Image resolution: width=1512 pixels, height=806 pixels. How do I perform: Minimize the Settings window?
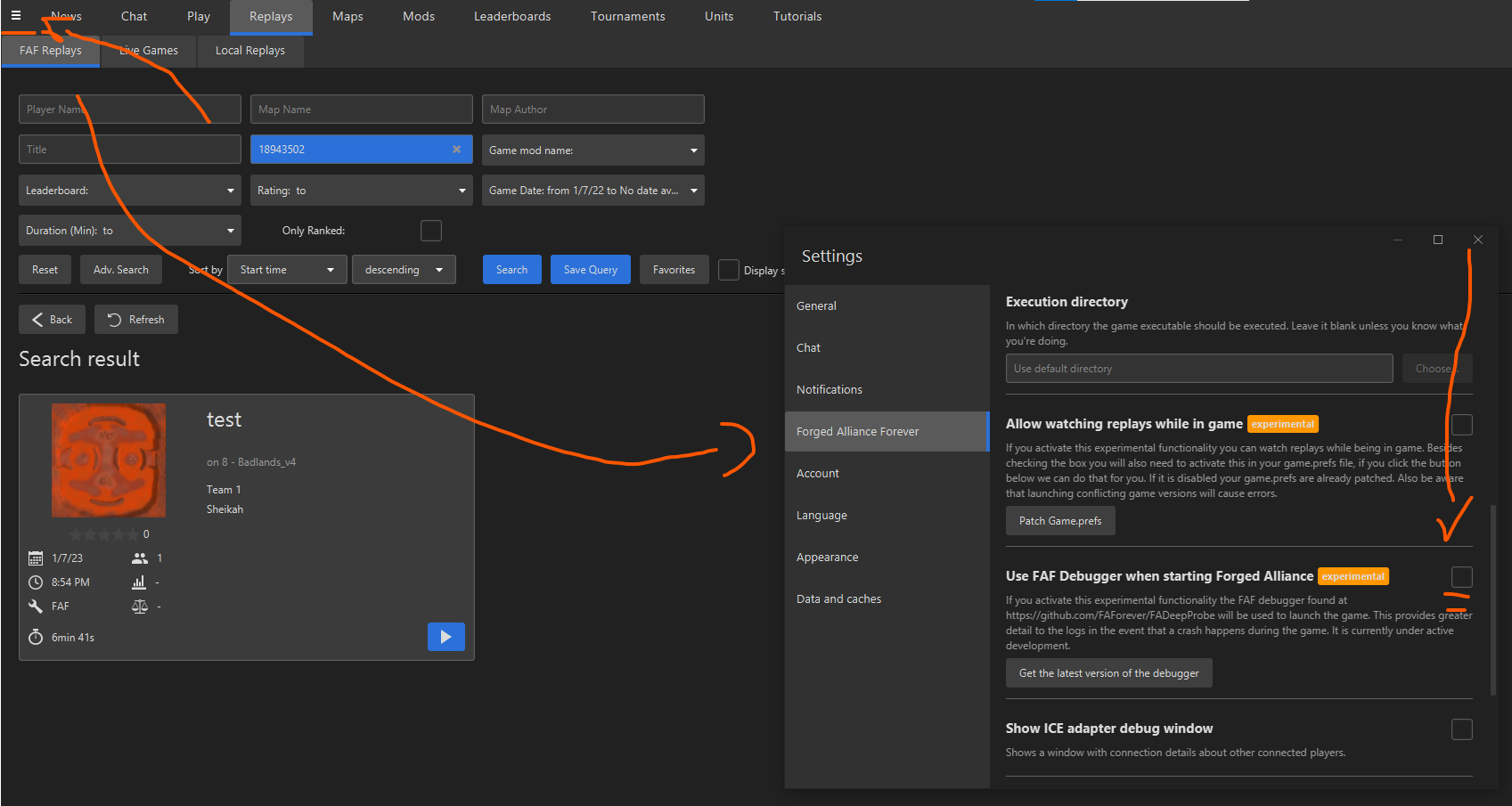[1398, 240]
